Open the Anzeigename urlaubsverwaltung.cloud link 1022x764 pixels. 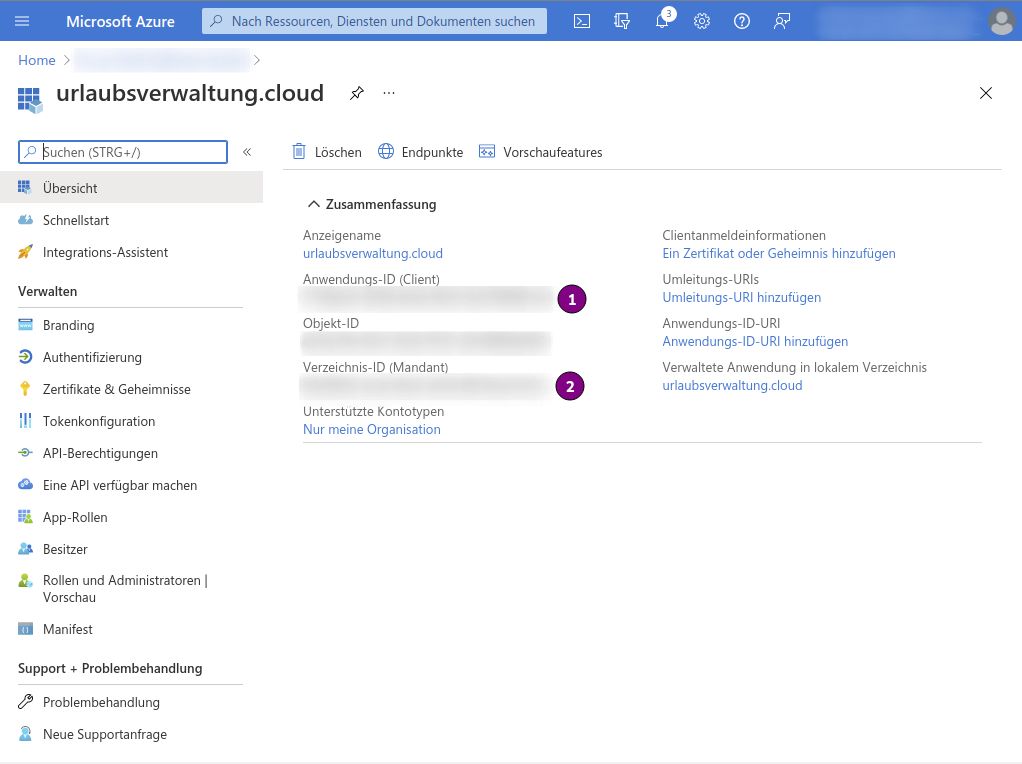coord(373,253)
